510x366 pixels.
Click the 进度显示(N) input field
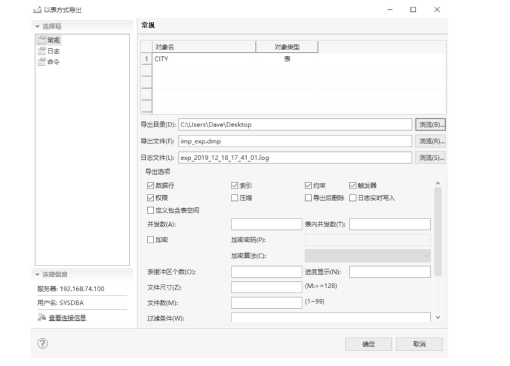coord(390,272)
